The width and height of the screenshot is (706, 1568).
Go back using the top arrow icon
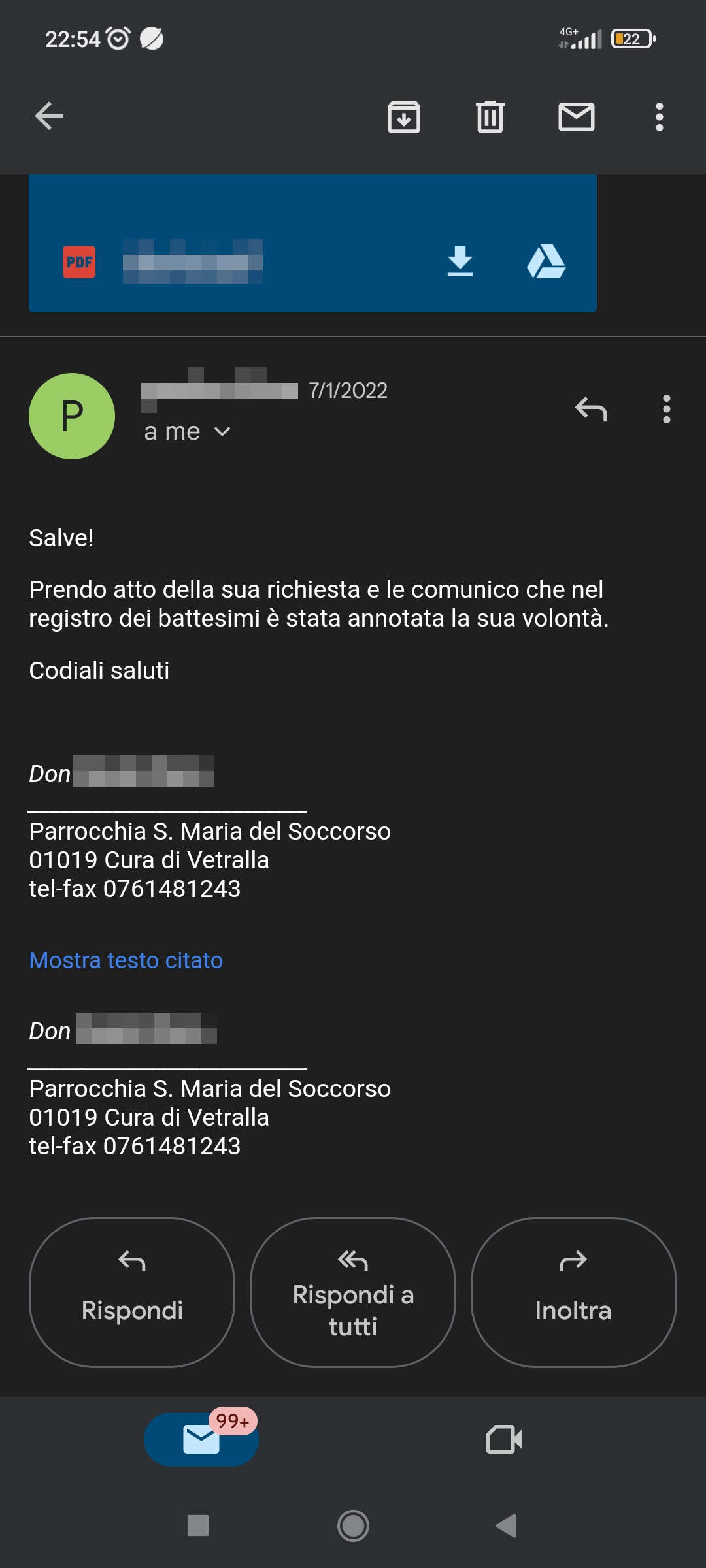49,116
